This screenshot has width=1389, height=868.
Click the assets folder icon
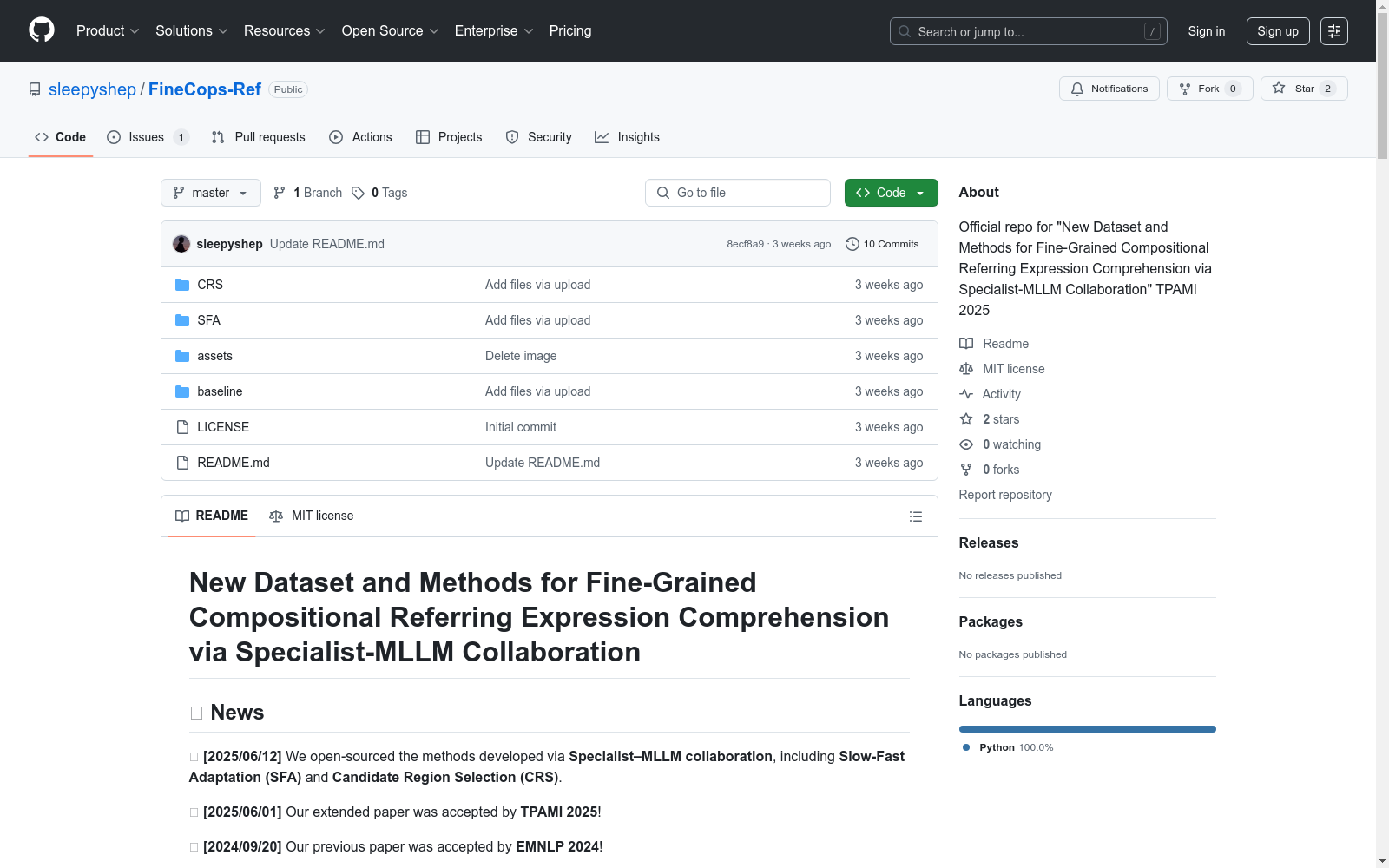(182, 356)
